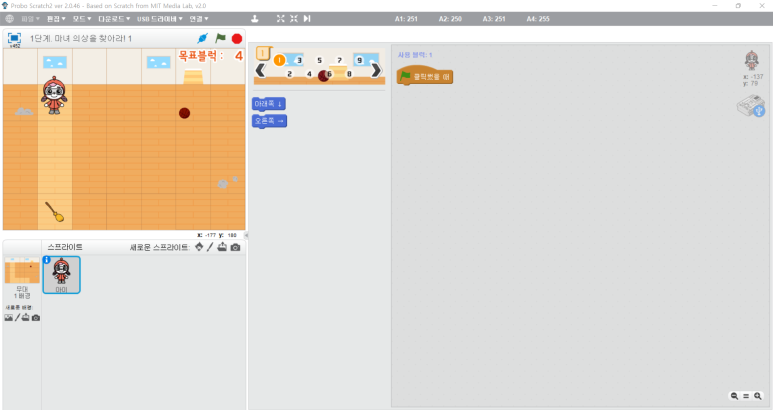The width and height of the screenshot is (773, 410).
Task: Click the A2: 250 sensor reading
Action: (450, 19)
